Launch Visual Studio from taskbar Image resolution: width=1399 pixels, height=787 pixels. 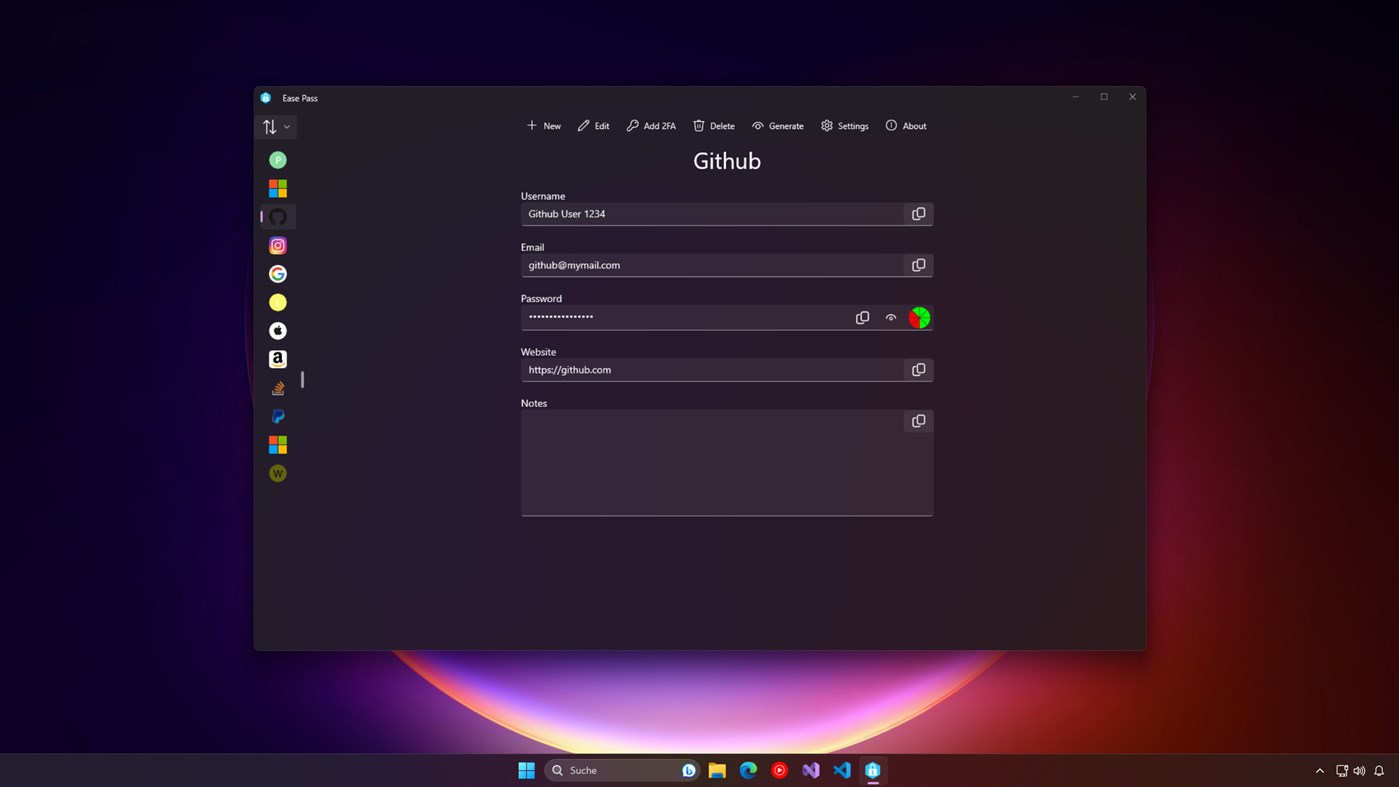pos(811,770)
